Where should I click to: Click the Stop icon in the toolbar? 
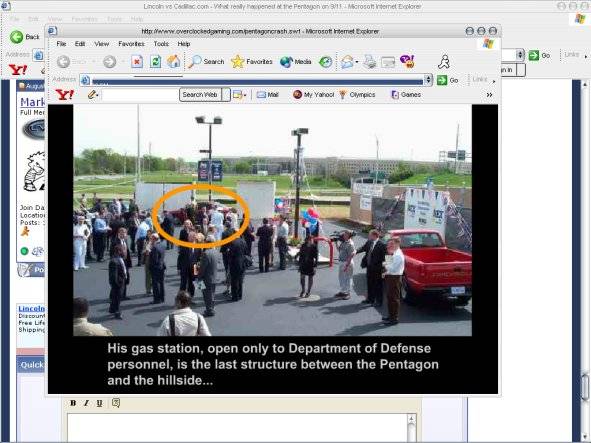pyautogui.click(x=137, y=61)
